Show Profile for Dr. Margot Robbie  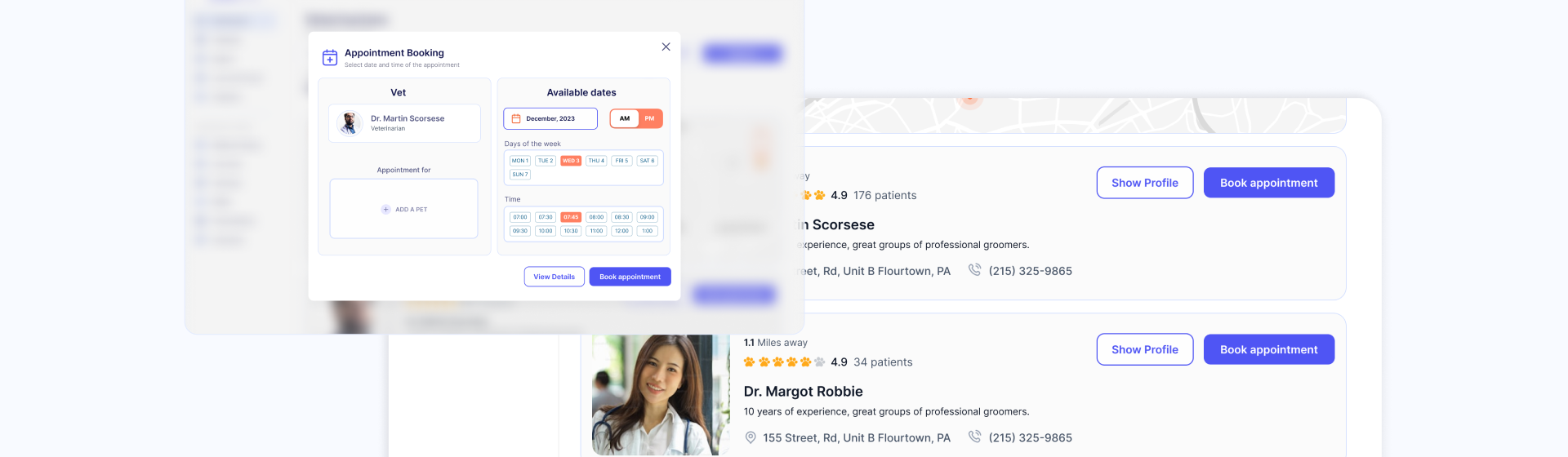coord(1144,349)
